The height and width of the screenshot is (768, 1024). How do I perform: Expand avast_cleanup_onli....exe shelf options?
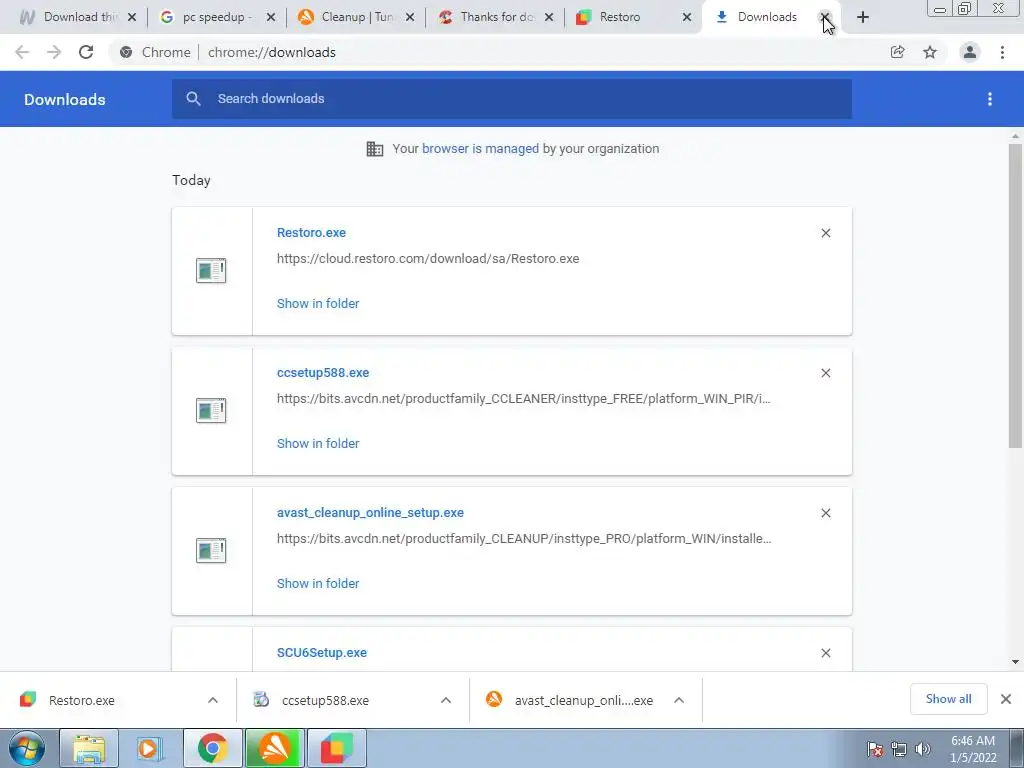(679, 700)
